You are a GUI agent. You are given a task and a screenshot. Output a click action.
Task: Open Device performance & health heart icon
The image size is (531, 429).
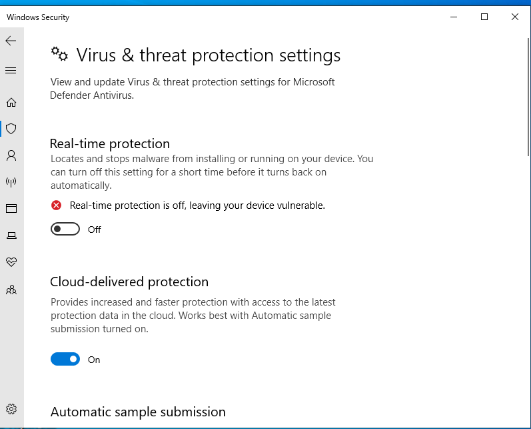click(x=11, y=261)
